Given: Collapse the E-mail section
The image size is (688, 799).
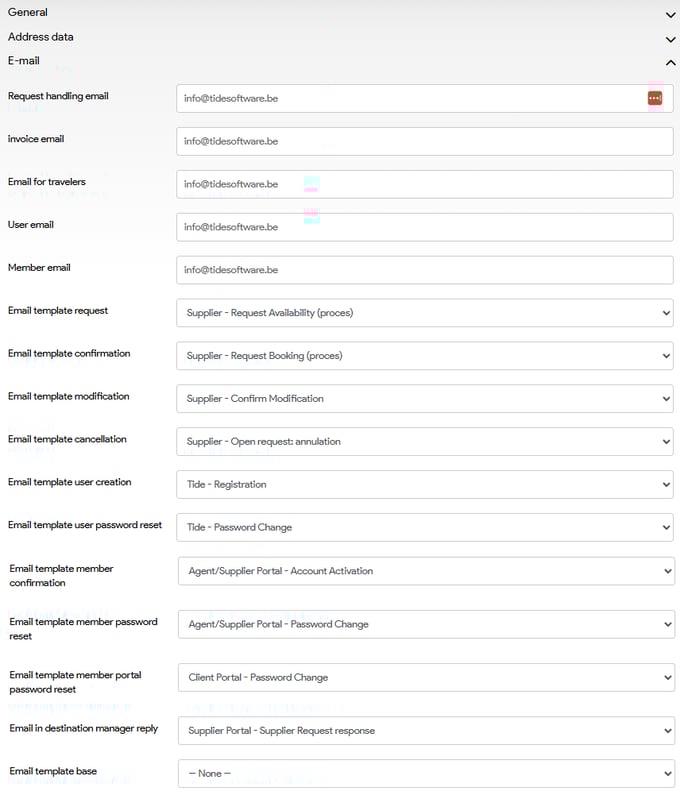Looking at the screenshot, I should point(670,62).
